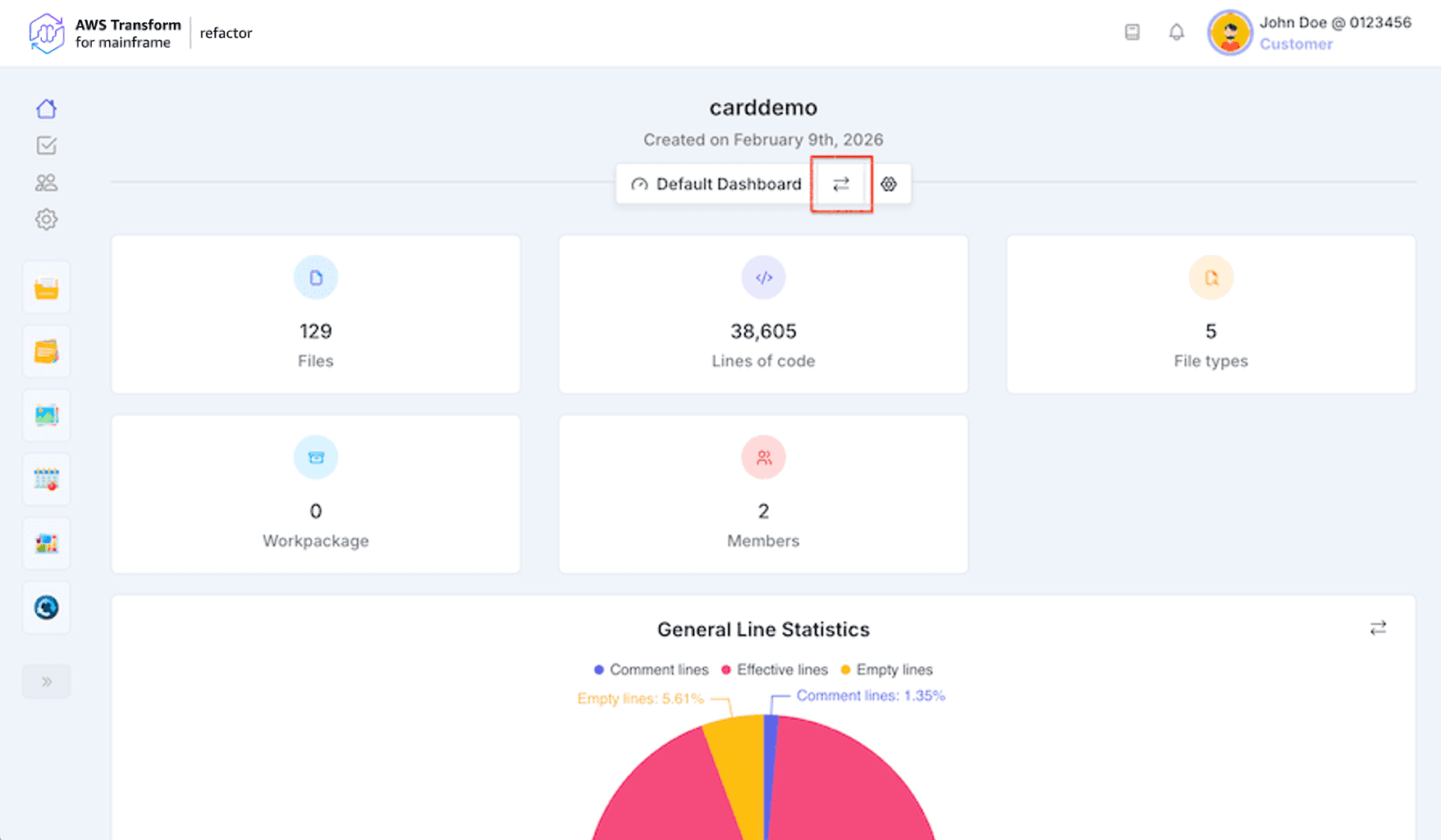1441x840 pixels.
Task: Open the dark blue circular tool icon
Action: [47, 607]
